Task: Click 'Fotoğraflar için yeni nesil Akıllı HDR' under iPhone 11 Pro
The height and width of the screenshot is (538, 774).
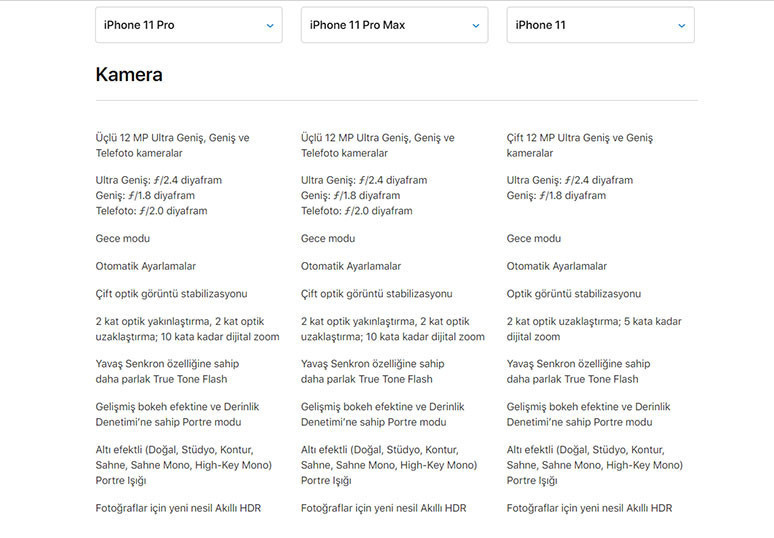Action: (x=178, y=508)
